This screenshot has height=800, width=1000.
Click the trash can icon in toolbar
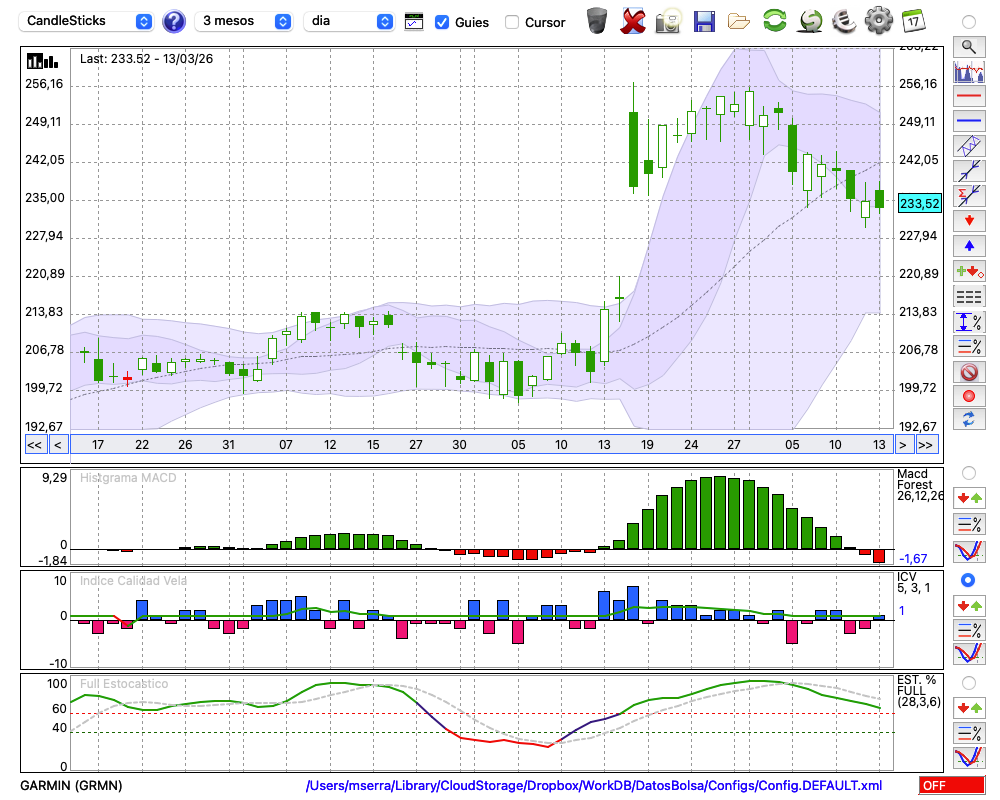click(597, 21)
